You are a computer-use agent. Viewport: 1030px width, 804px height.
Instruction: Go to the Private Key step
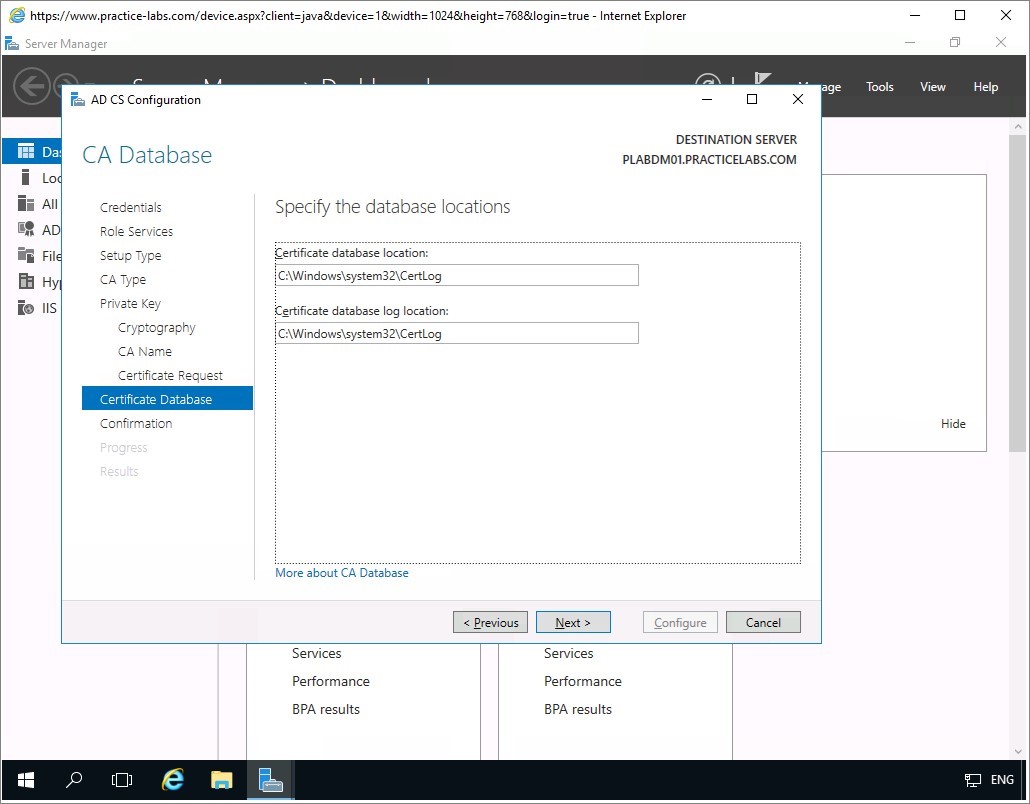point(130,303)
